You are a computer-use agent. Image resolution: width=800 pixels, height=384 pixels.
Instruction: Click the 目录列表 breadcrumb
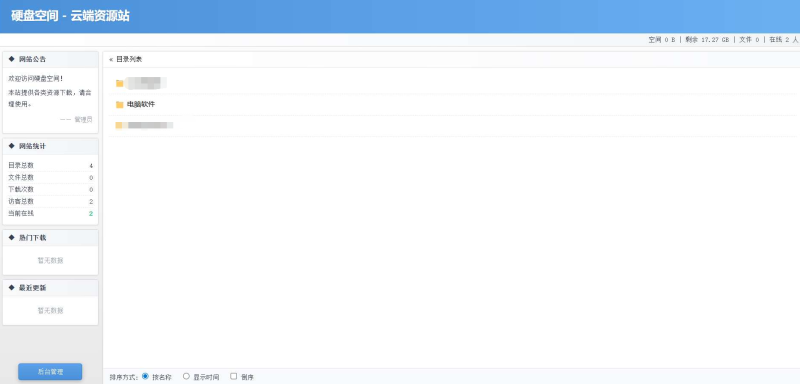(x=129, y=60)
